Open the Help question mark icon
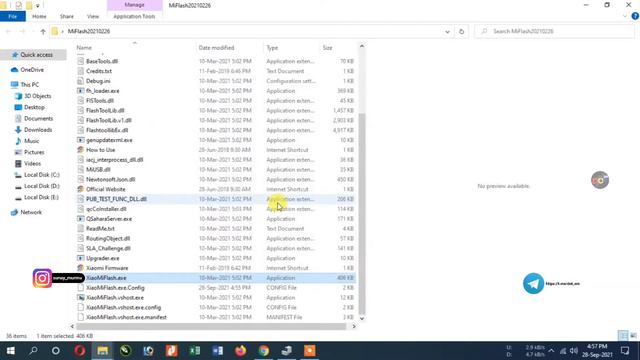 coord(635,16)
